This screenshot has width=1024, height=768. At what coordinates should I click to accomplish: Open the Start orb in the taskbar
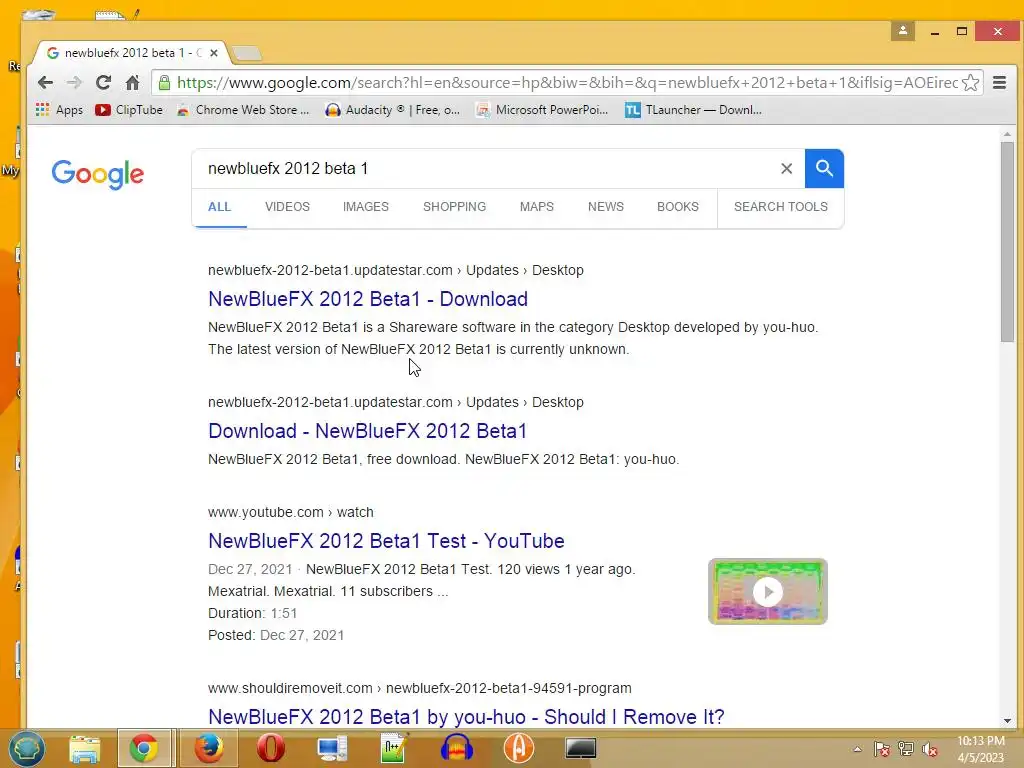(26, 748)
